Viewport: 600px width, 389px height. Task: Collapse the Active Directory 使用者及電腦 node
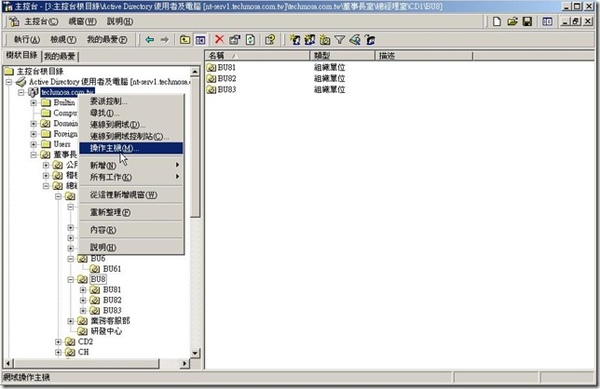[9, 82]
